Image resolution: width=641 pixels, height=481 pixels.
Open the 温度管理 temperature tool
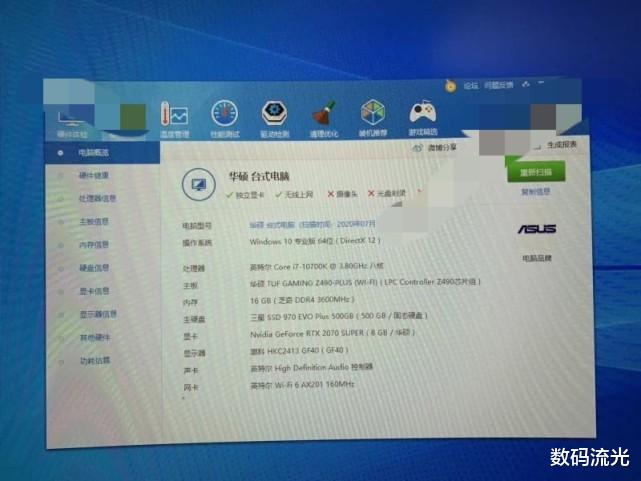[x=175, y=119]
